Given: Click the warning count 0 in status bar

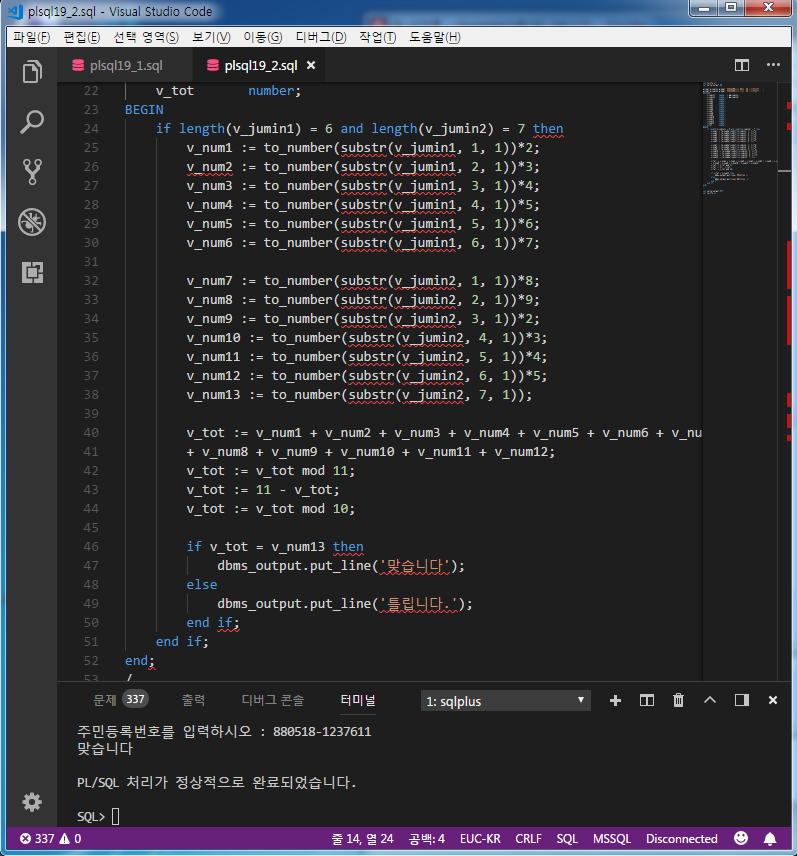Looking at the screenshot, I should pos(70,839).
